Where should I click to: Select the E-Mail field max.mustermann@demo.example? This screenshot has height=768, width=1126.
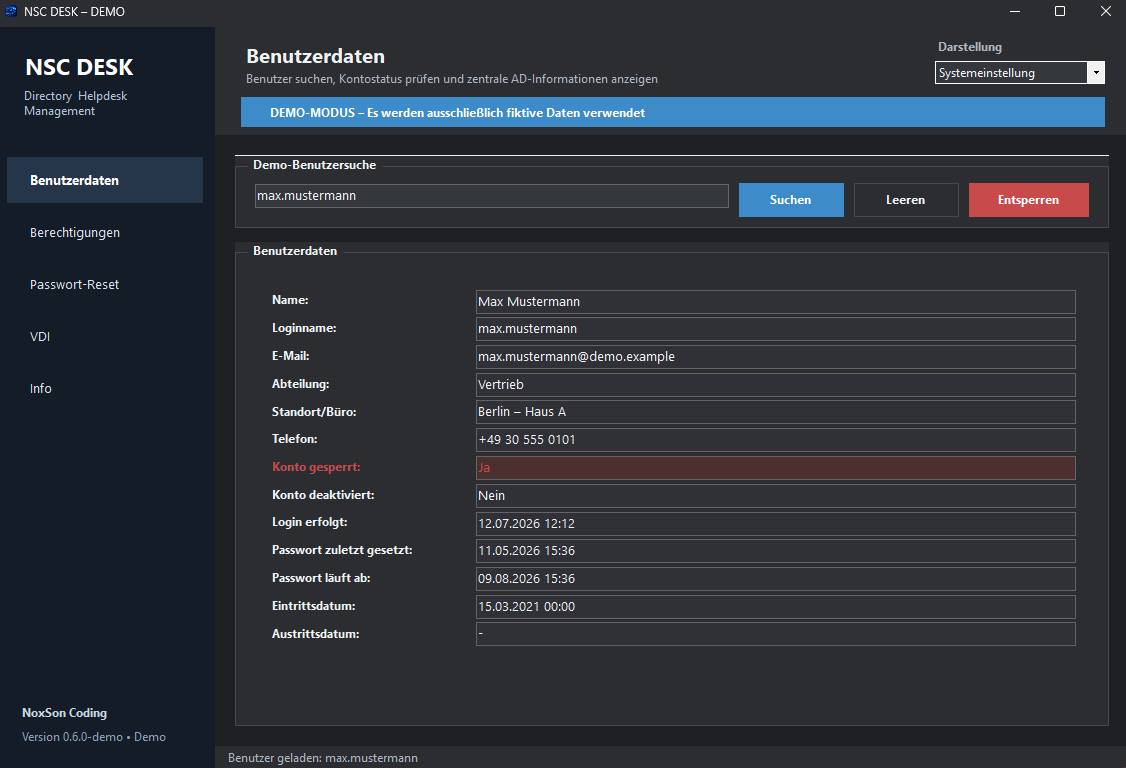click(x=776, y=357)
